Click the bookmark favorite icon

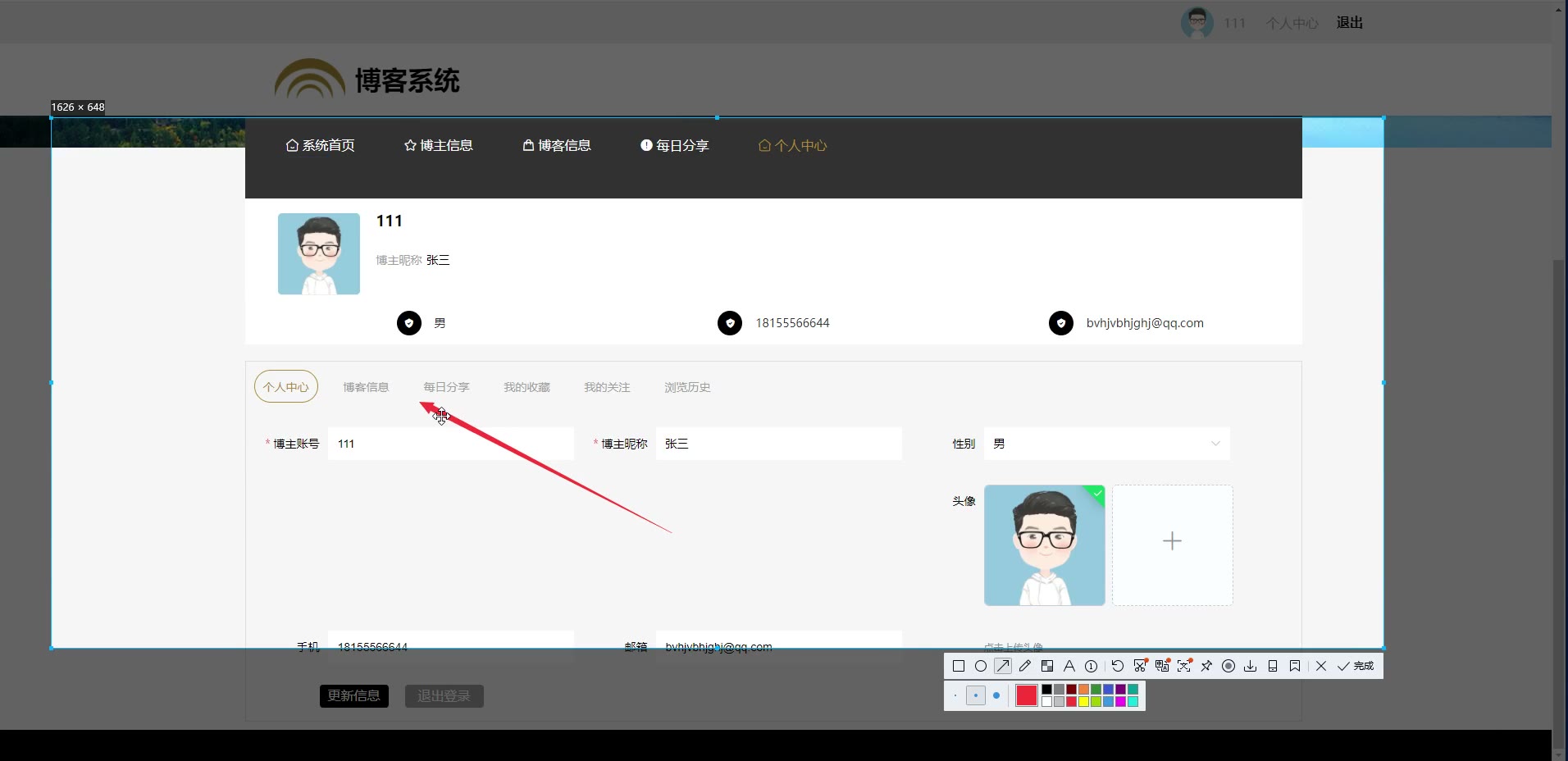pyautogui.click(x=1295, y=666)
